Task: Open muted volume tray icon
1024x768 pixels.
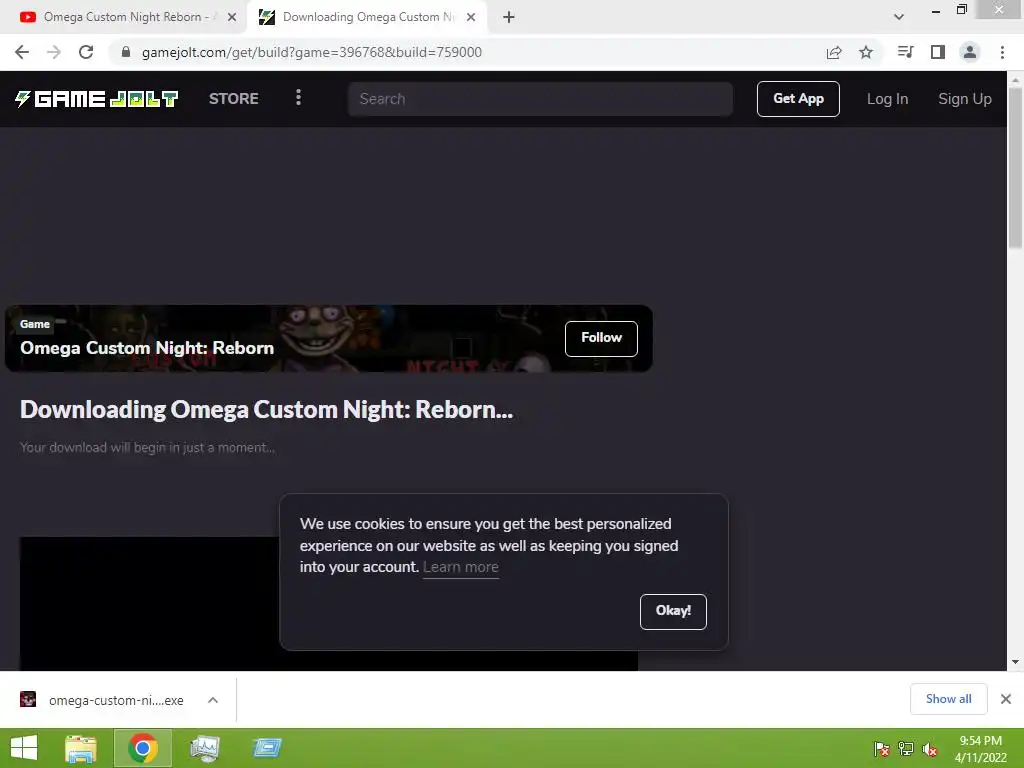Action: 930,749
